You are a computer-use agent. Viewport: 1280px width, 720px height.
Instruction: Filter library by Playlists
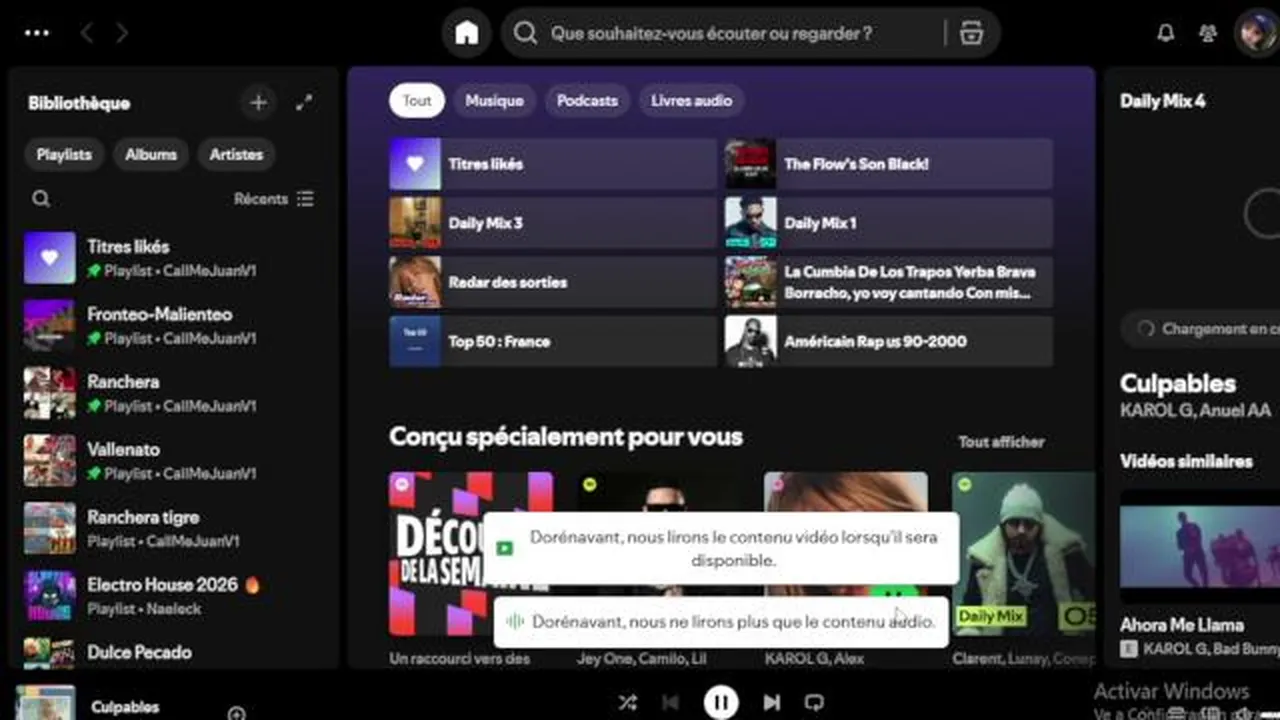pos(64,155)
